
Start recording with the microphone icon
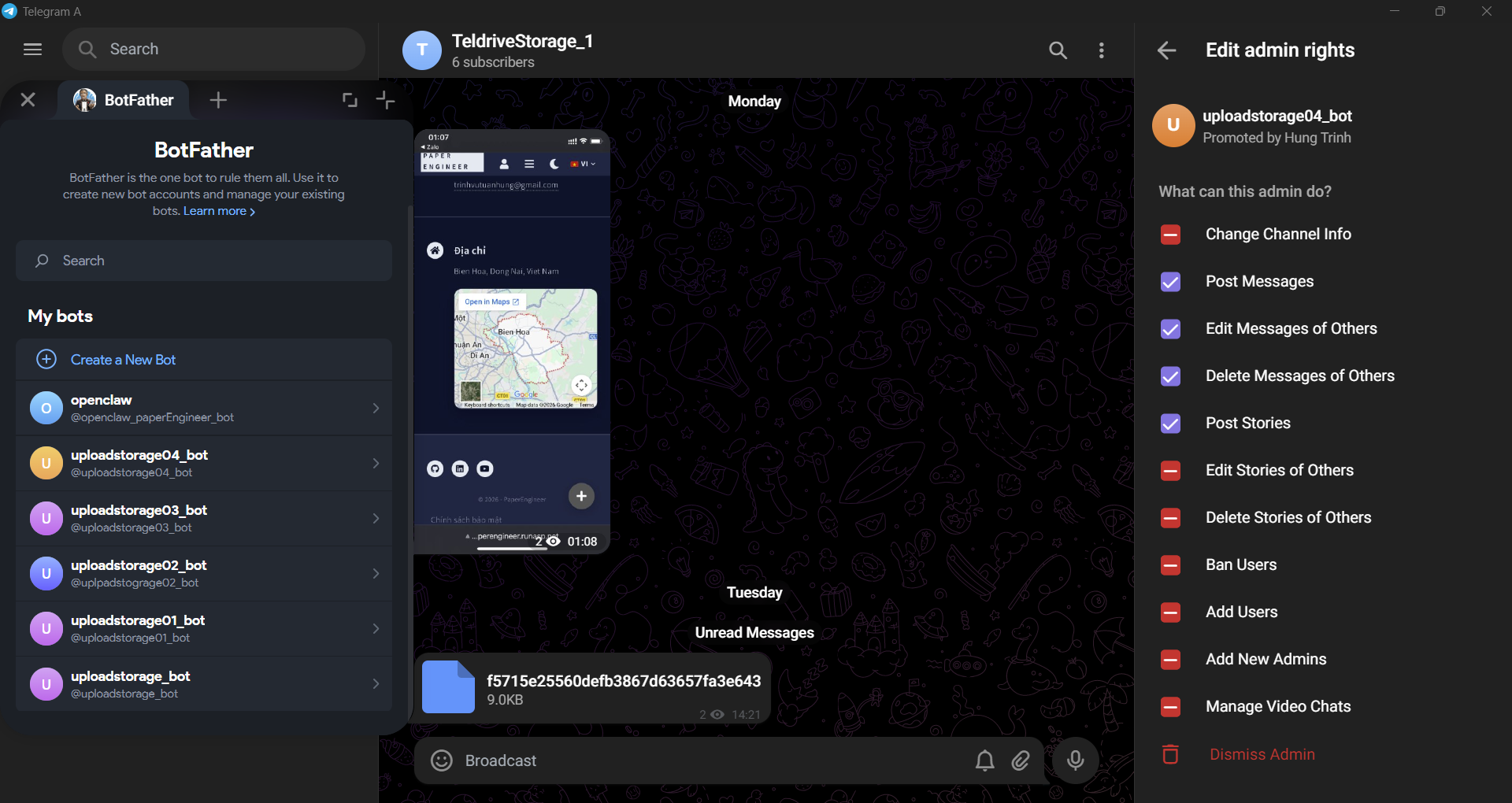tap(1075, 760)
